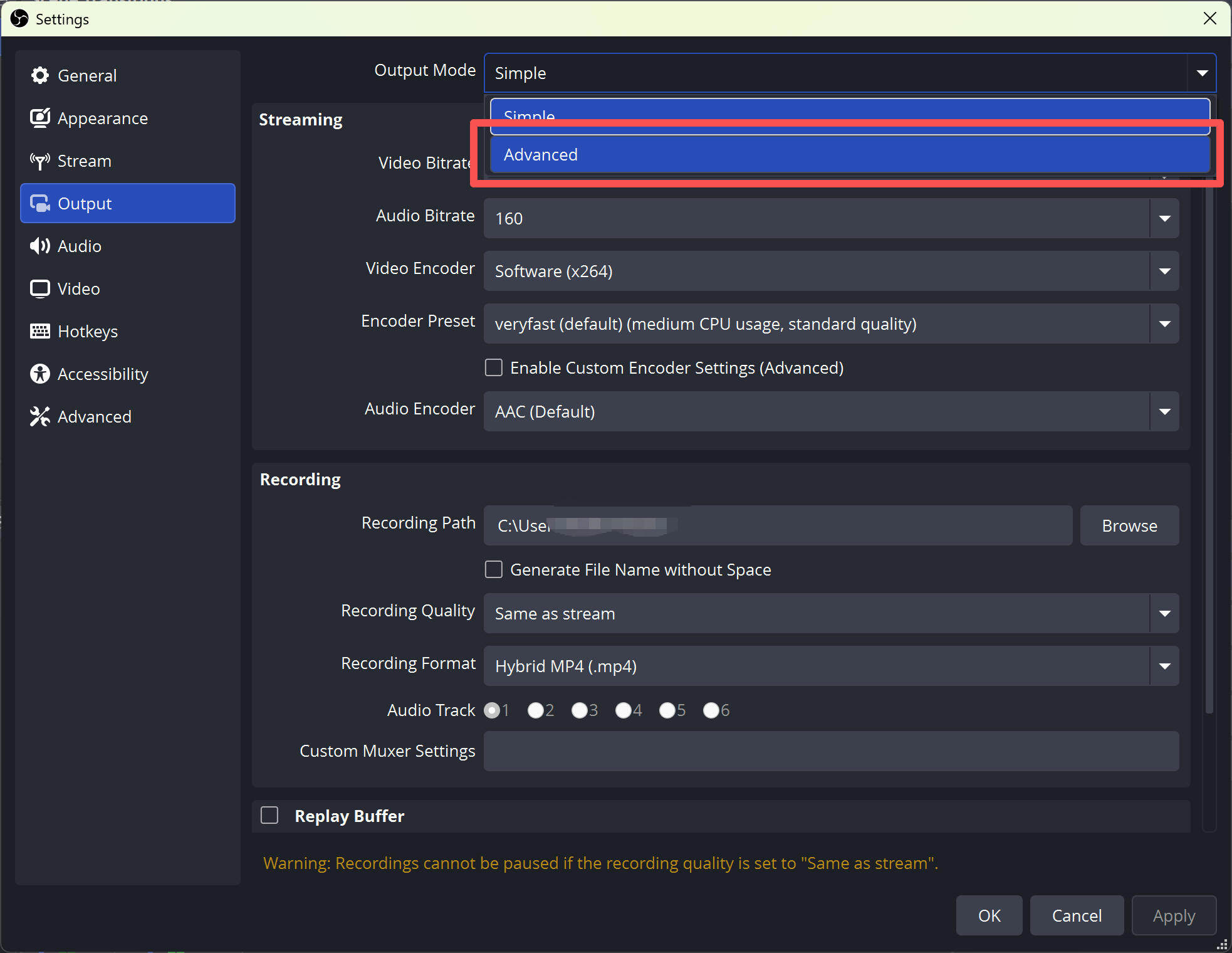1232x953 pixels.
Task: Click the Output icon in sidebar
Action: 40,204
